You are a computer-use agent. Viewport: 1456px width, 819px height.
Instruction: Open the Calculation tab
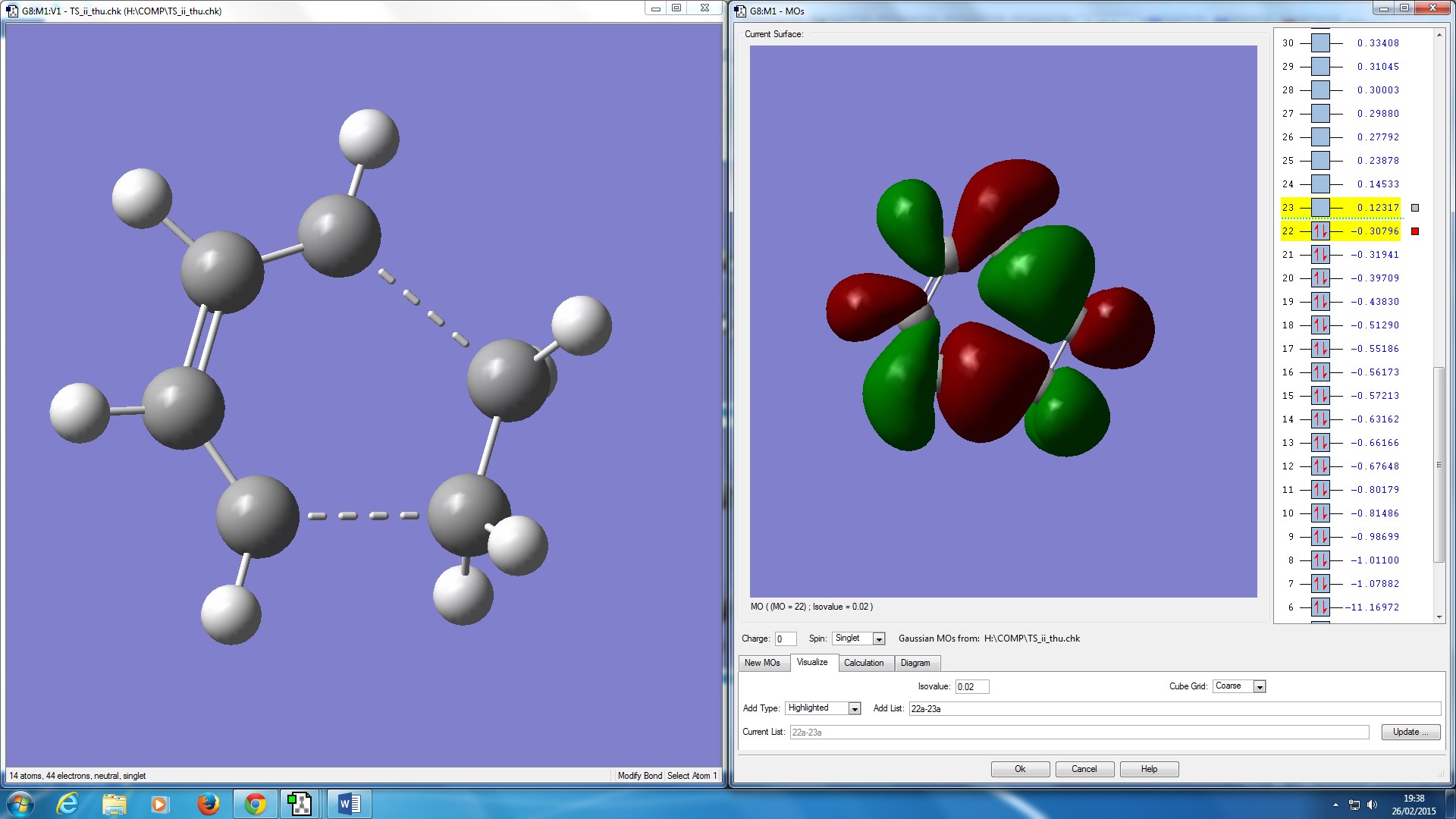[864, 663]
